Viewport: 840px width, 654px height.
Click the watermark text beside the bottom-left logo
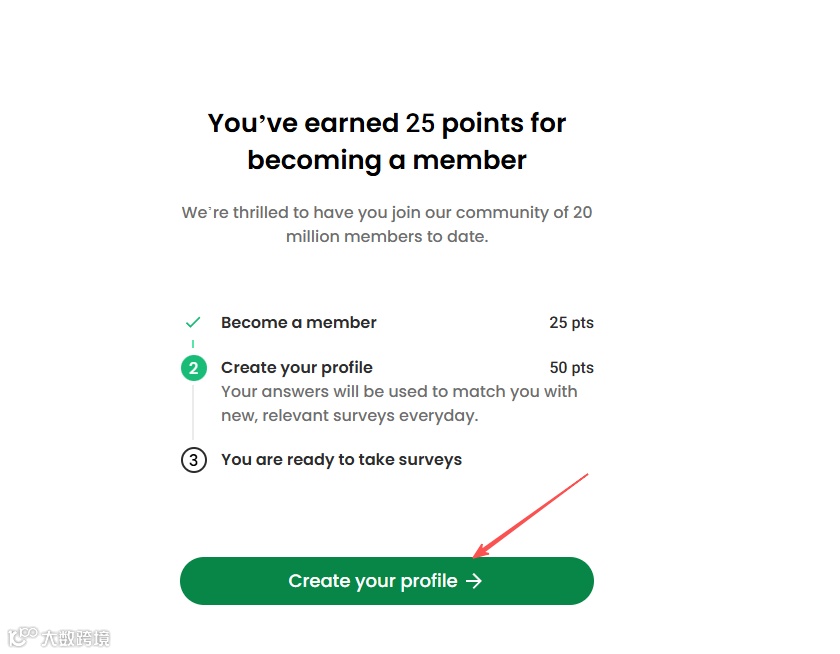coord(75,638)
